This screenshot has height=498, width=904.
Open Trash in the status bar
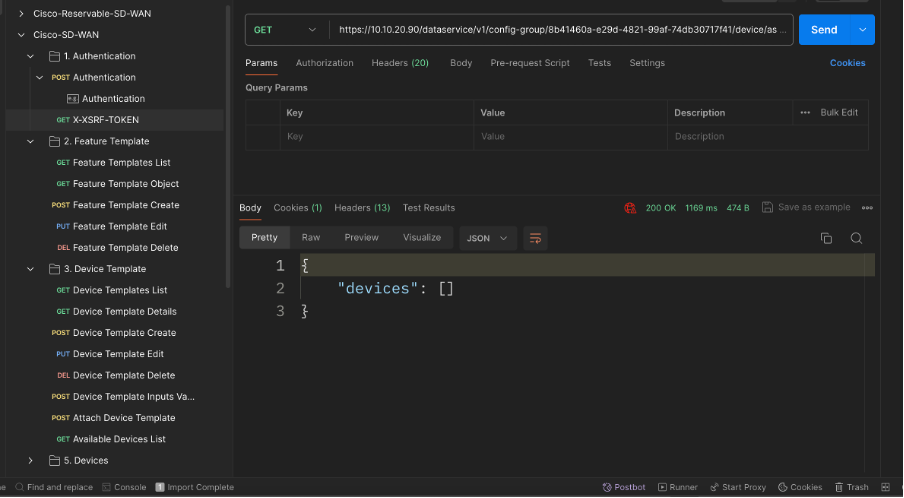click(x=851, y=487)
